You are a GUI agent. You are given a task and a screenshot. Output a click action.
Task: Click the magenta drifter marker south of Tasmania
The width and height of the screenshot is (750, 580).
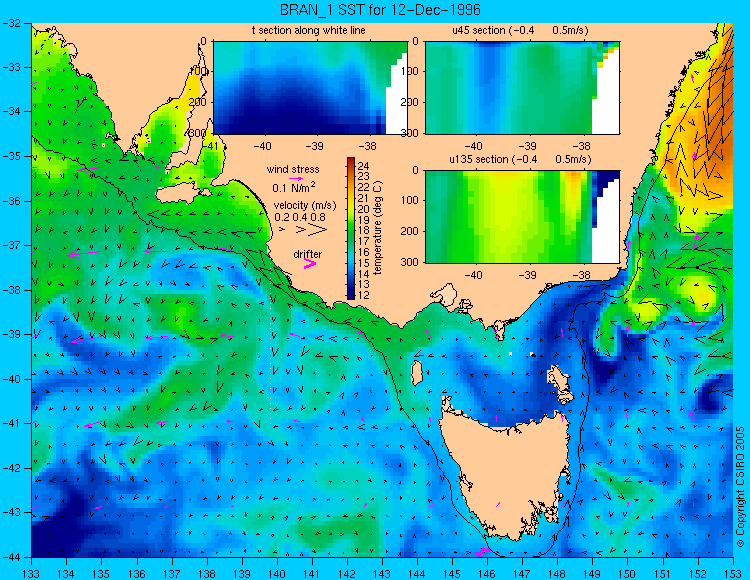482,552
